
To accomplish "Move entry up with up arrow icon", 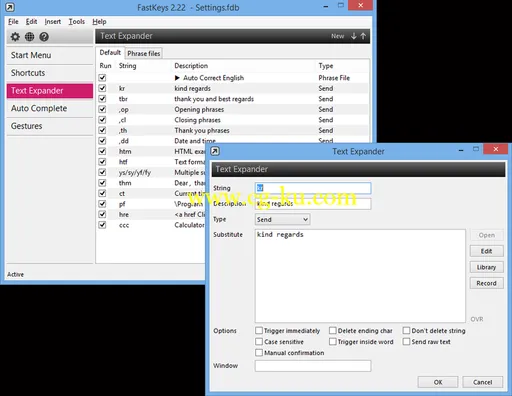I will pos(363,36).
